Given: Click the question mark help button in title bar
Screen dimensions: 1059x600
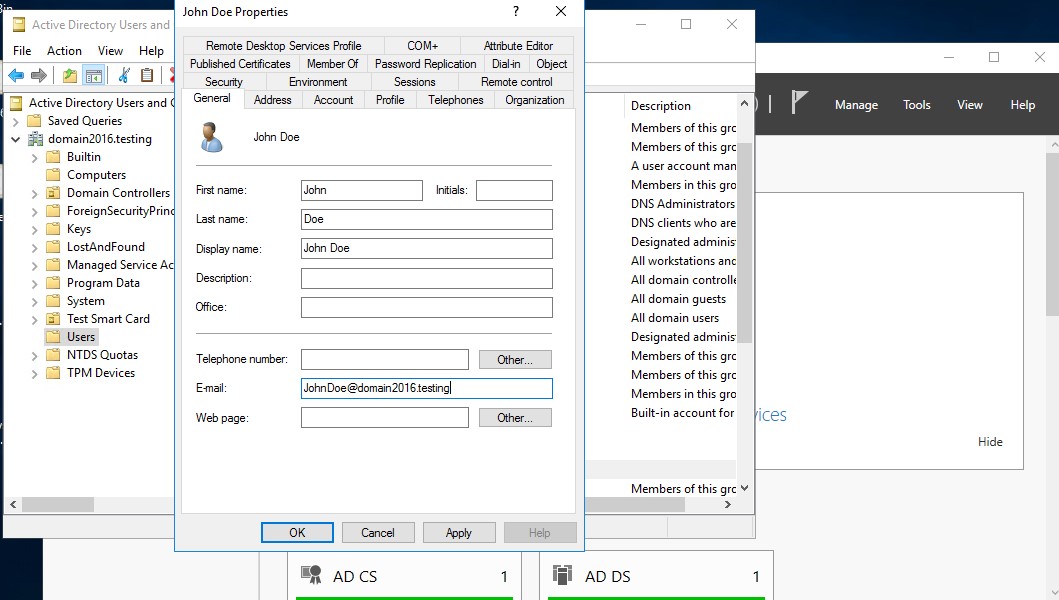Looking at the screenshot, I should 516,11.
